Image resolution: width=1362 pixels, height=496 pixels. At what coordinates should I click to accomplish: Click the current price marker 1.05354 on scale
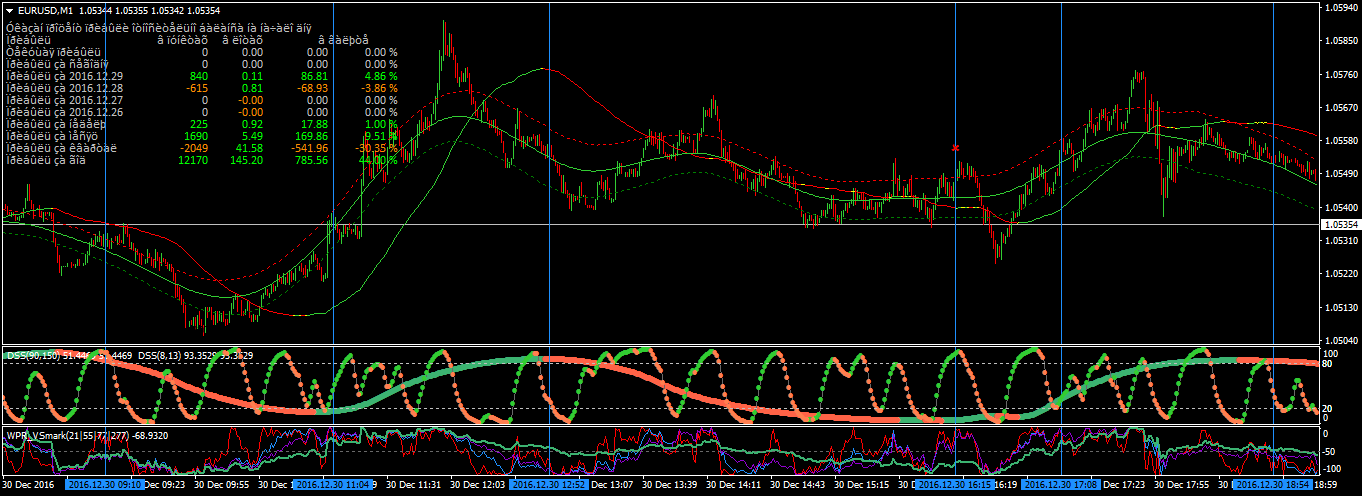click(x=1340, y=225)
